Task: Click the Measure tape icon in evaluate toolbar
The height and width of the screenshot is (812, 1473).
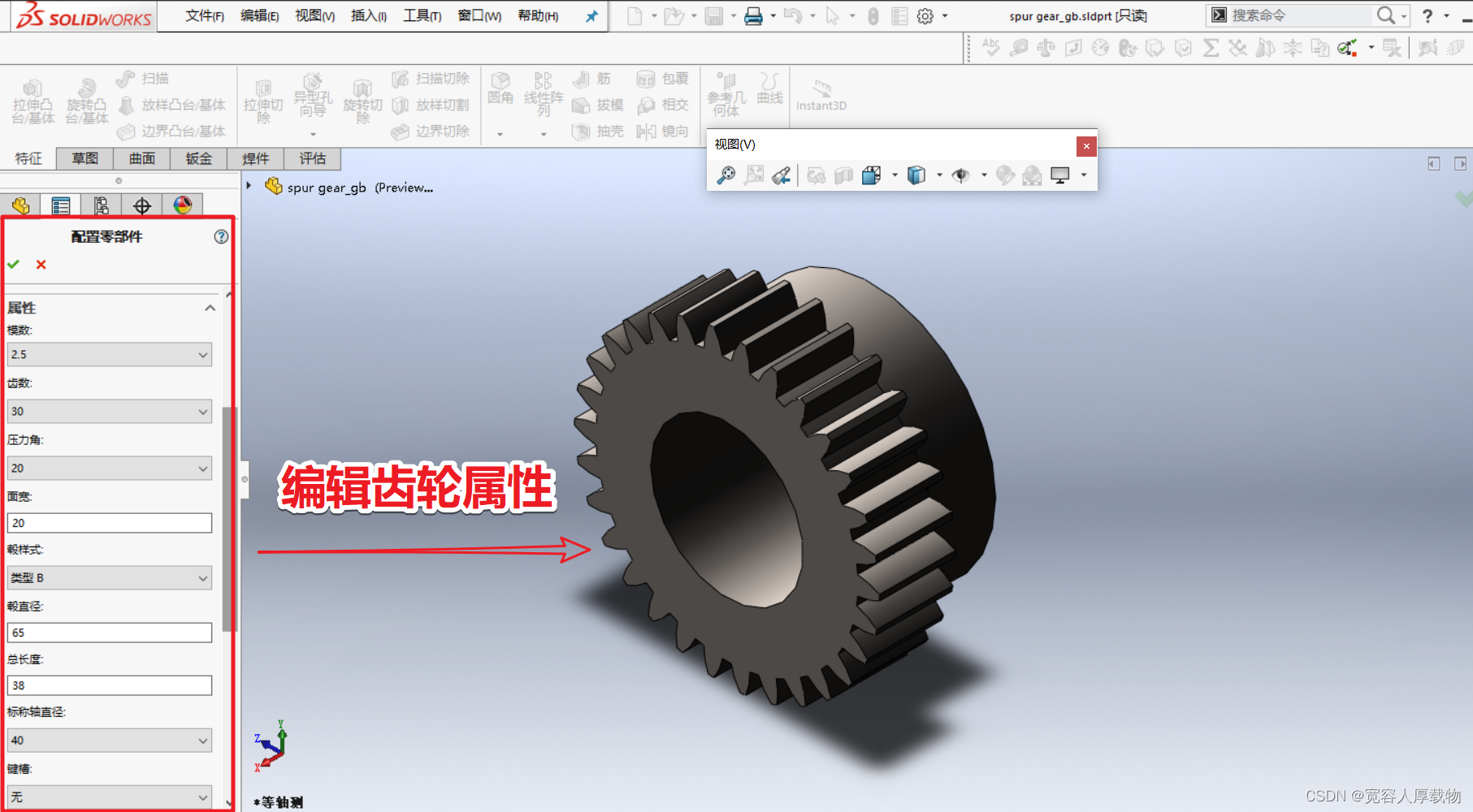Action: (1018, 48)
